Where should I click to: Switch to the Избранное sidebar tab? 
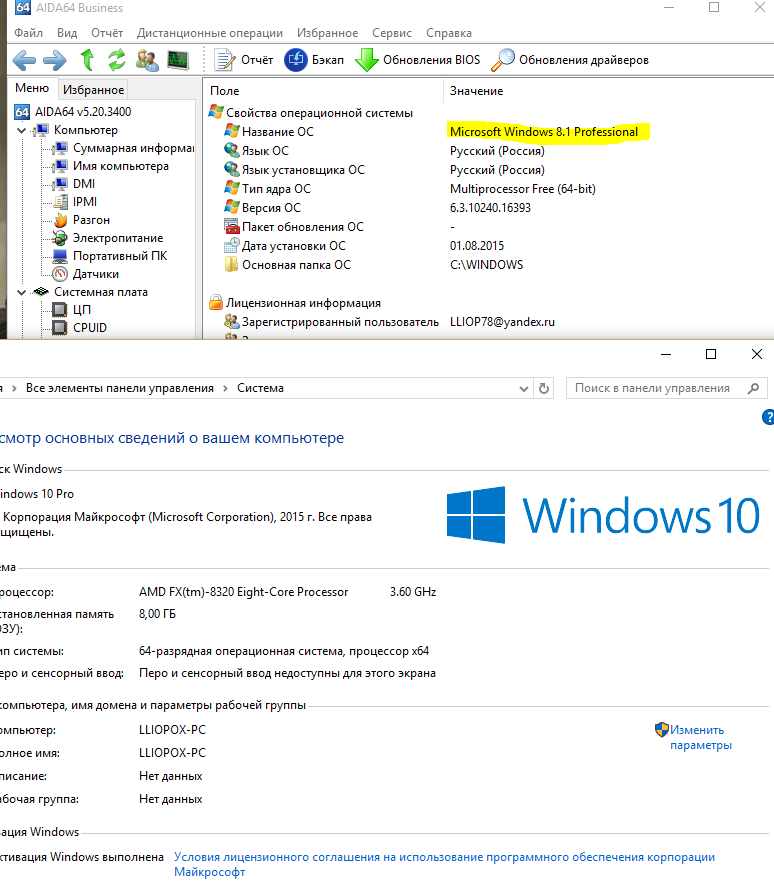point(93,90)
